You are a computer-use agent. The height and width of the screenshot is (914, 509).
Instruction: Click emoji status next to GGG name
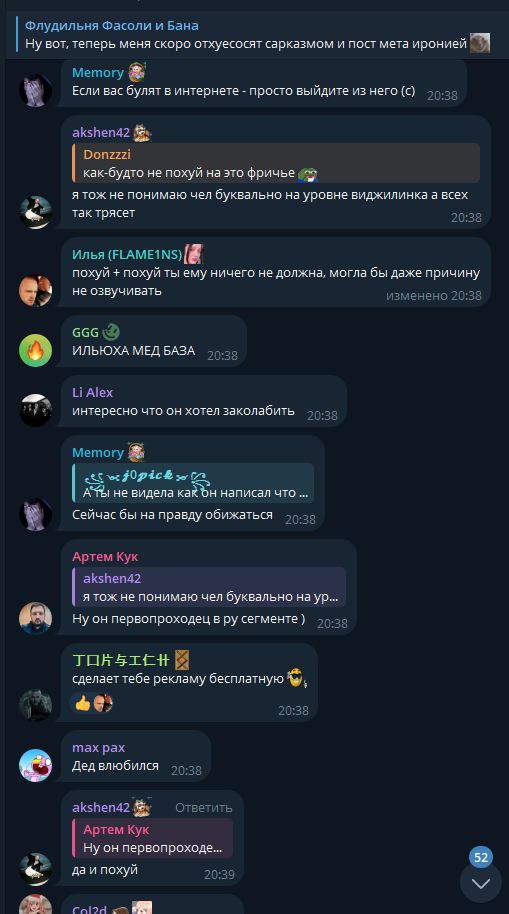tap(111, 332)
